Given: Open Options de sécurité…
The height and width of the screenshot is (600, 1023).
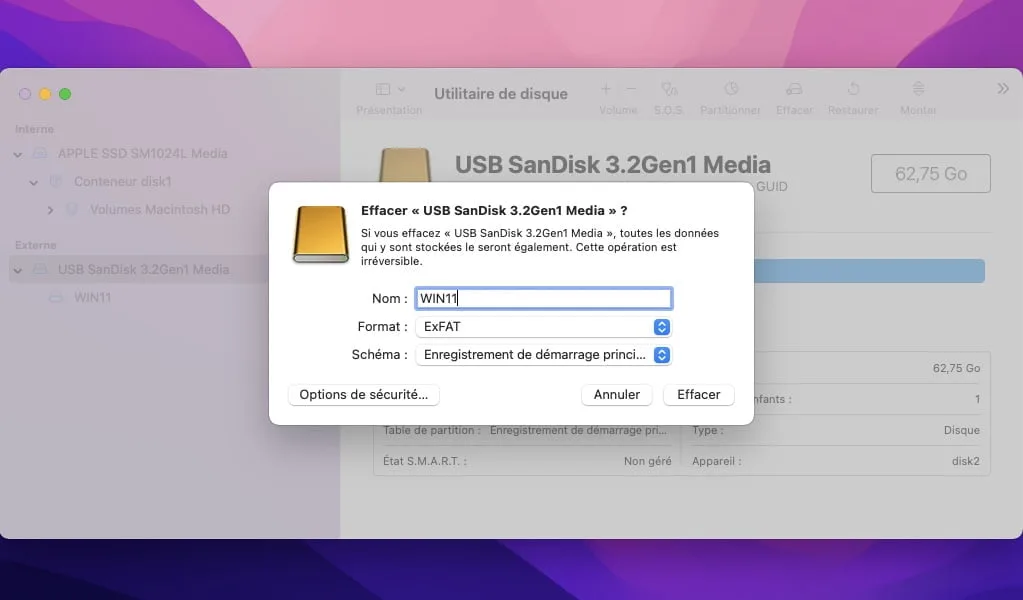Looking at the screenshot, I should [x=363, y=395].
